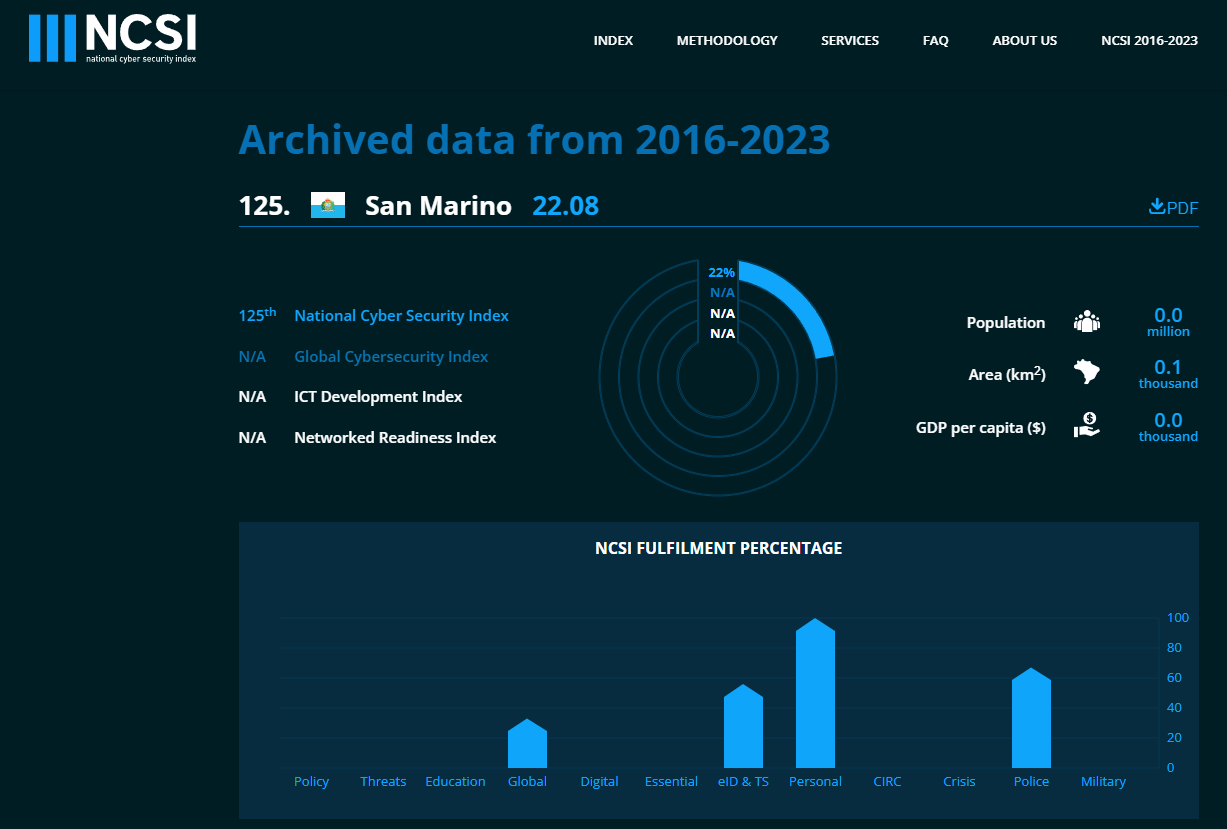
Task: Click the National Cyber Security Index link
Action: 401,316
